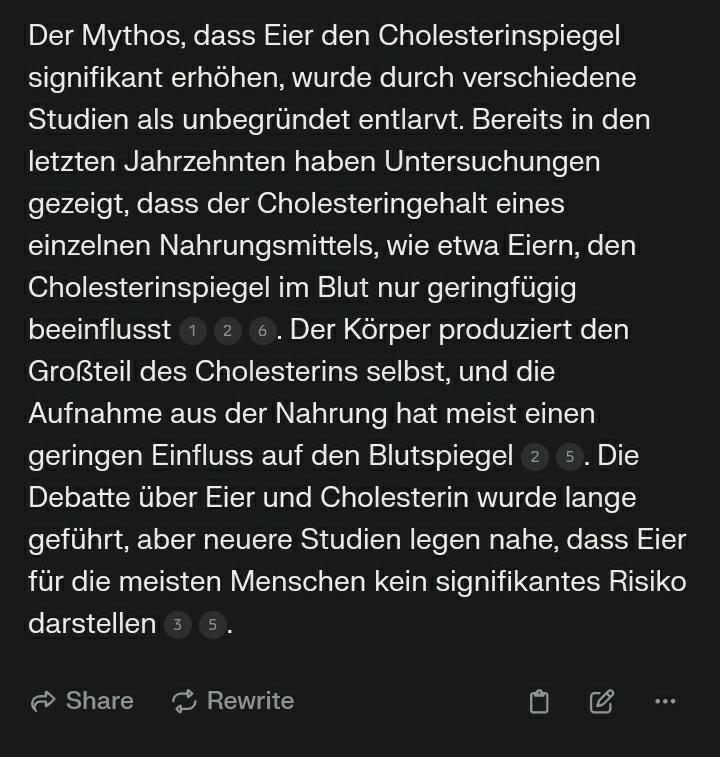
Task: Click the edit query pencil icon
Action: pyautogui.click(x=602, y=702)
